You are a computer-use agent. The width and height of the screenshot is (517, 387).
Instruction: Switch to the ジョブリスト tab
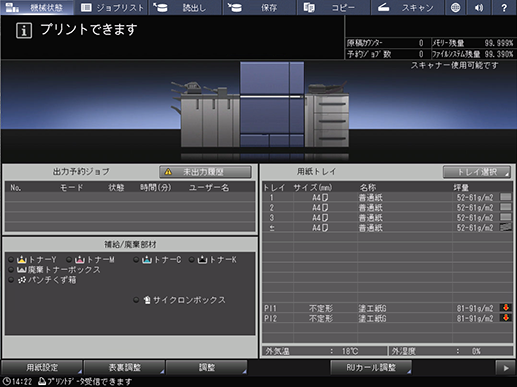(111, 7)
